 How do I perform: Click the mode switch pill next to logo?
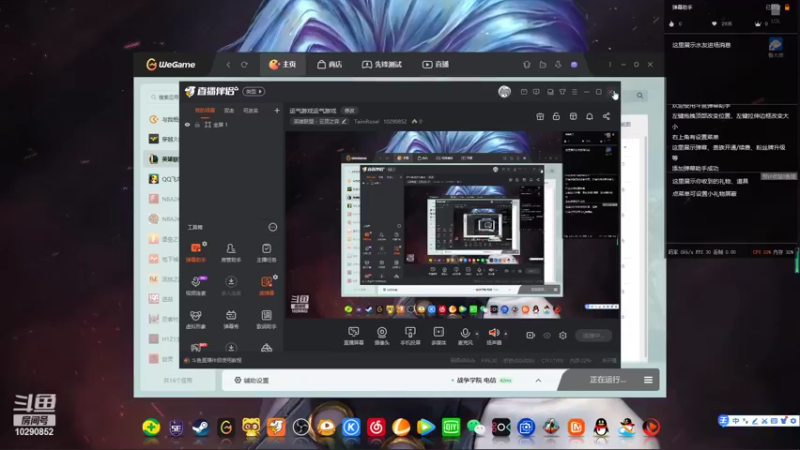point(254,91)
